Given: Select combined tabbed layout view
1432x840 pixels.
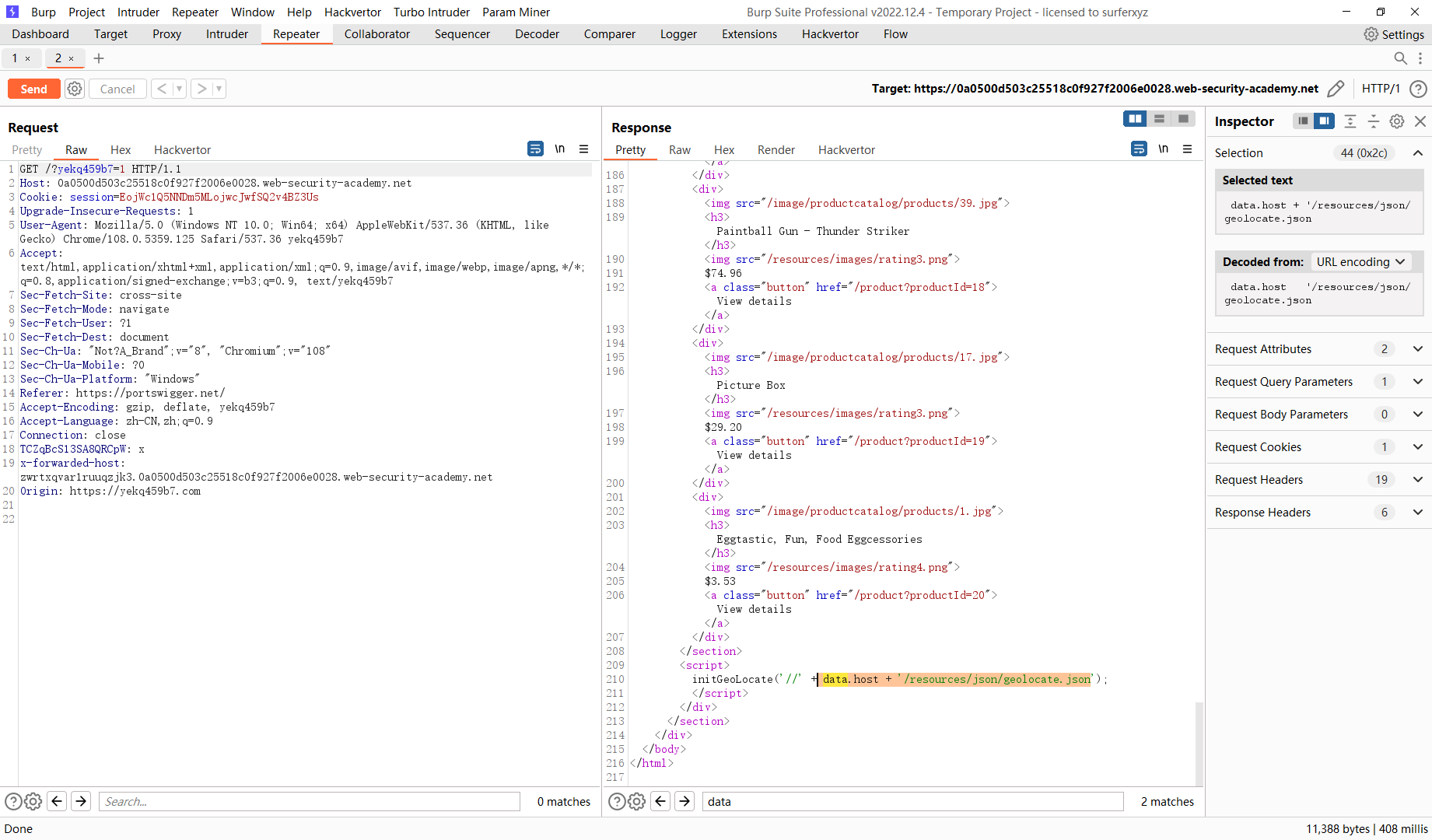Looking at the screenshot, I should point(1183,118).
